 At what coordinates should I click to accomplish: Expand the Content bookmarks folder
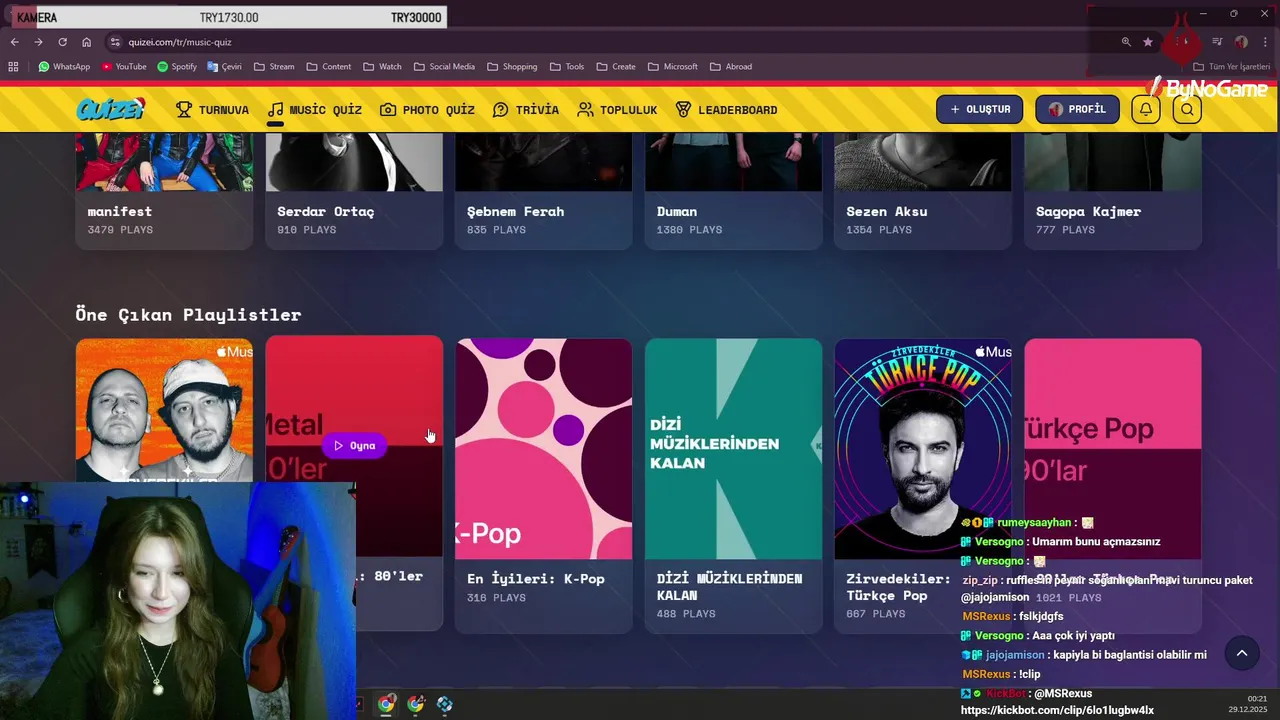tap(329, 67)
